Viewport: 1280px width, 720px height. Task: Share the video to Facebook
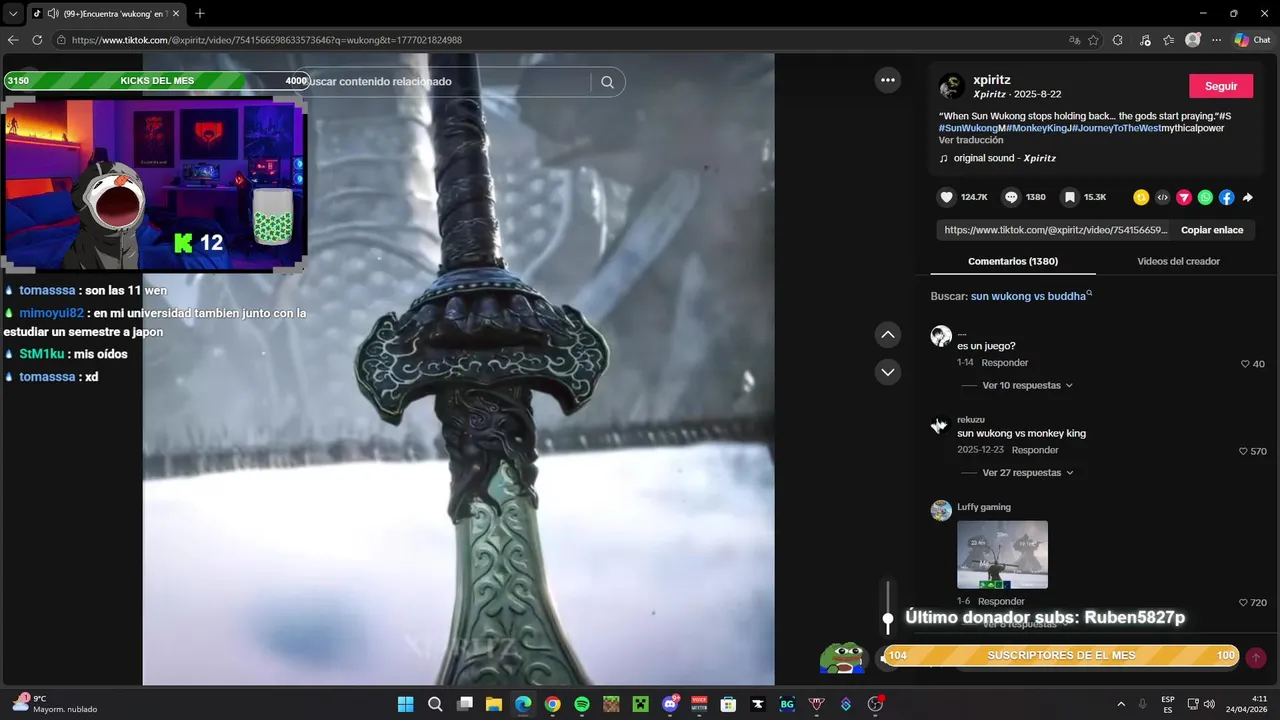[x=1226, y=197]
